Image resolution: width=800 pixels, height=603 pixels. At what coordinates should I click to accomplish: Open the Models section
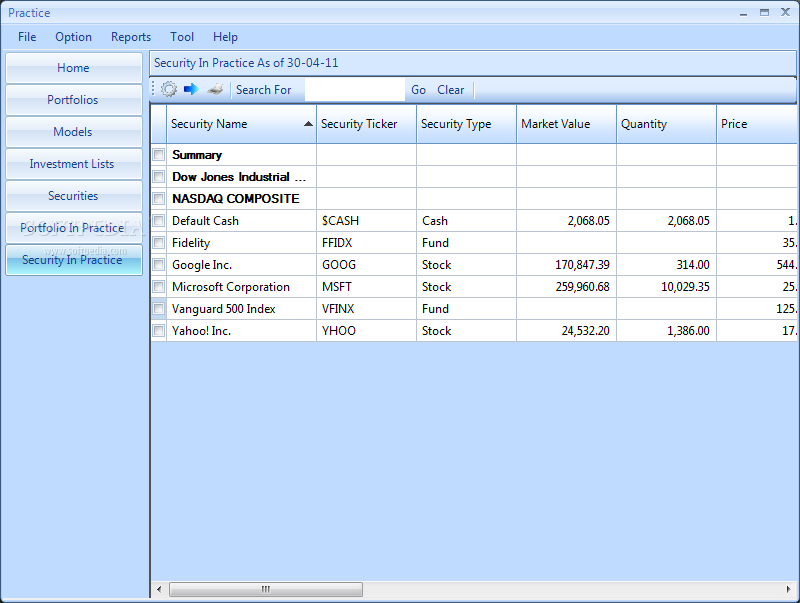coord(73,132)
